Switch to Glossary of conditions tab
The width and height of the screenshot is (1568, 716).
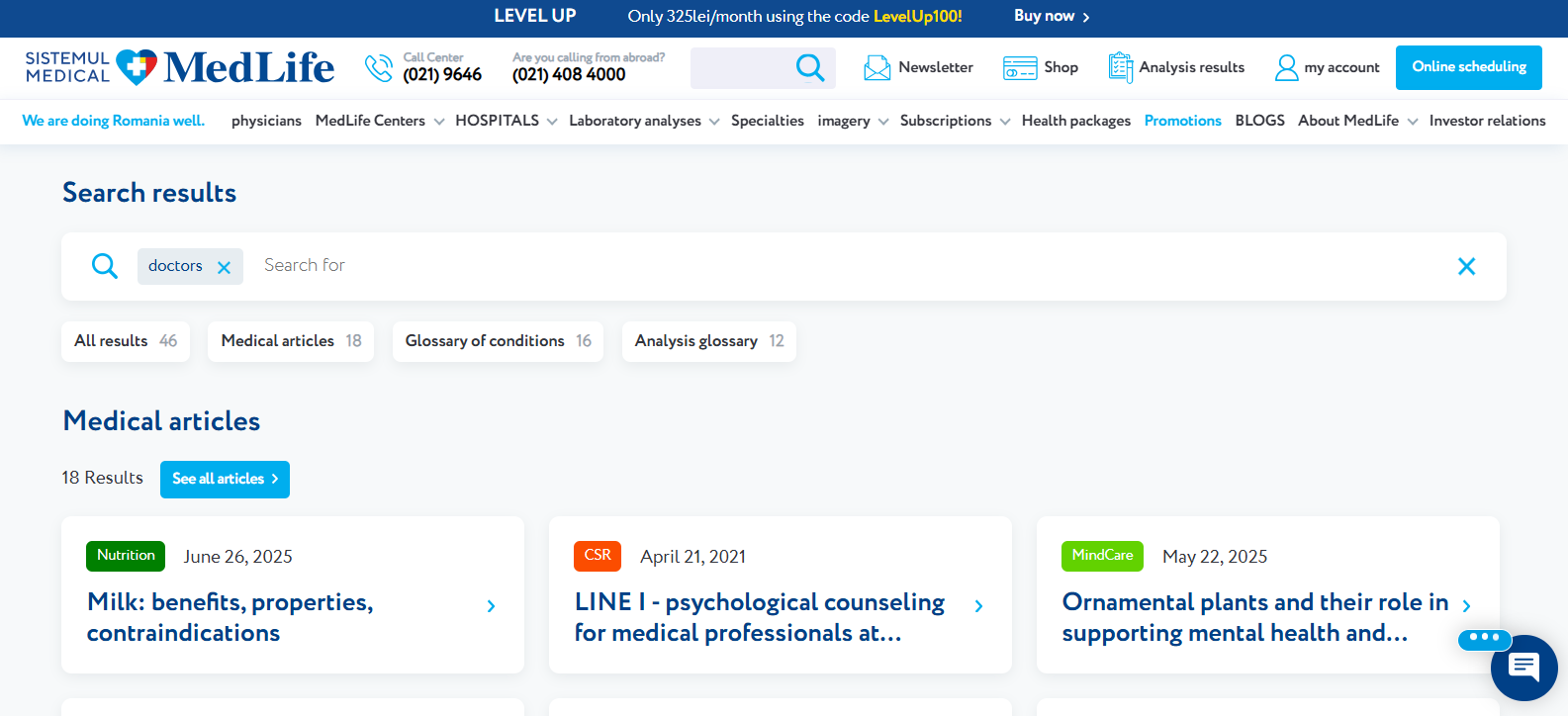498,341
